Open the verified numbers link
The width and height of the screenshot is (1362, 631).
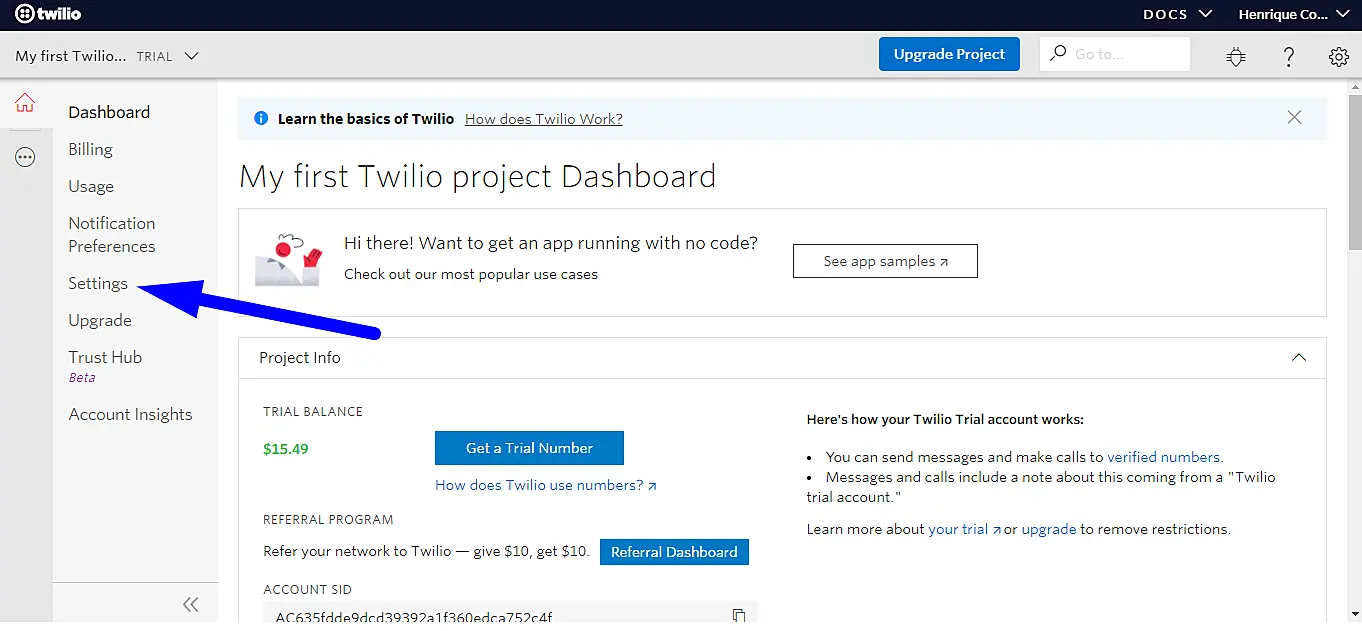pos(1164,457)
